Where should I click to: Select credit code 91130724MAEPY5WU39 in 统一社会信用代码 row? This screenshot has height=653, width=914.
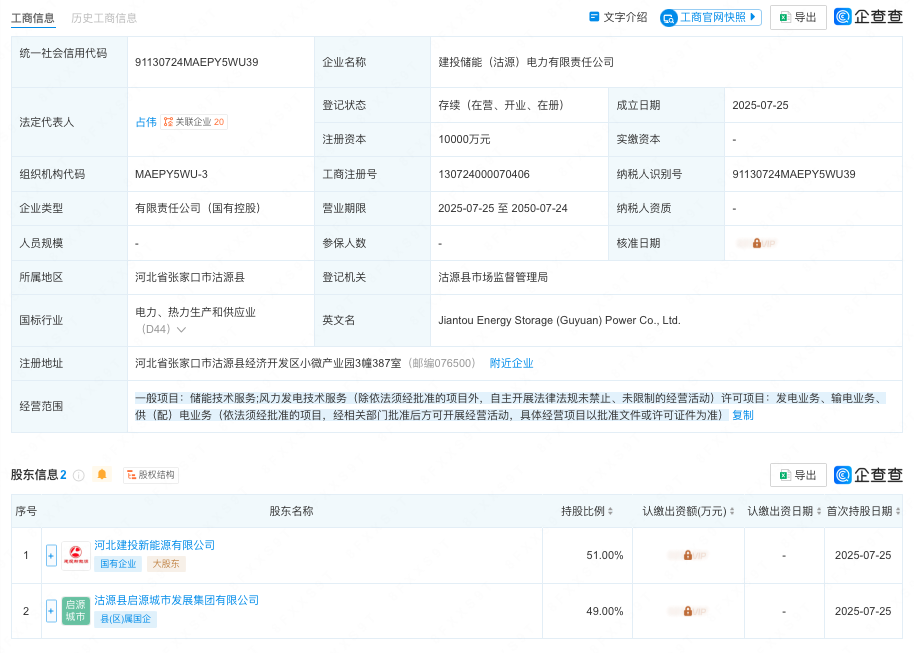tap(196, 62)
